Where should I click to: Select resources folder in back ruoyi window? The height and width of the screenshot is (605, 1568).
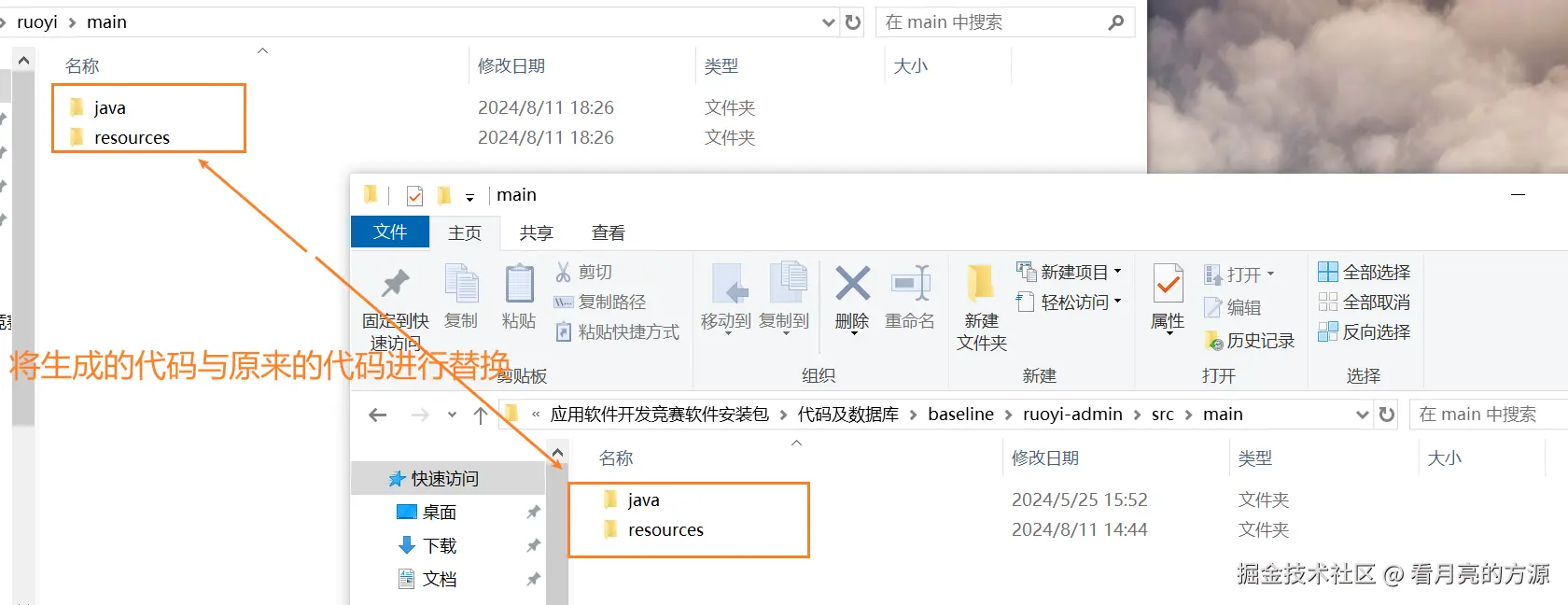coord(132,137)
